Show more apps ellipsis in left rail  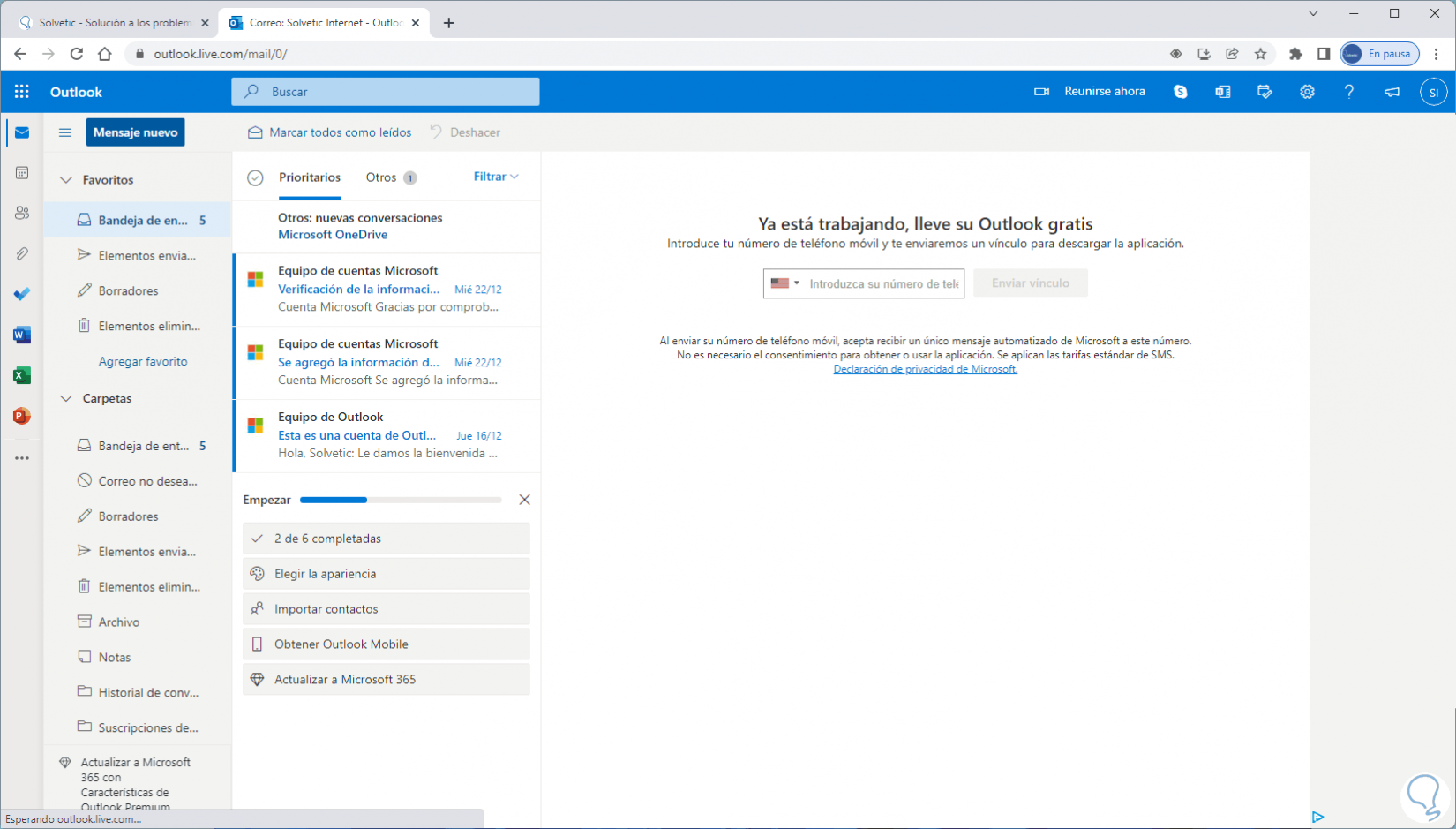coord(22,458)
